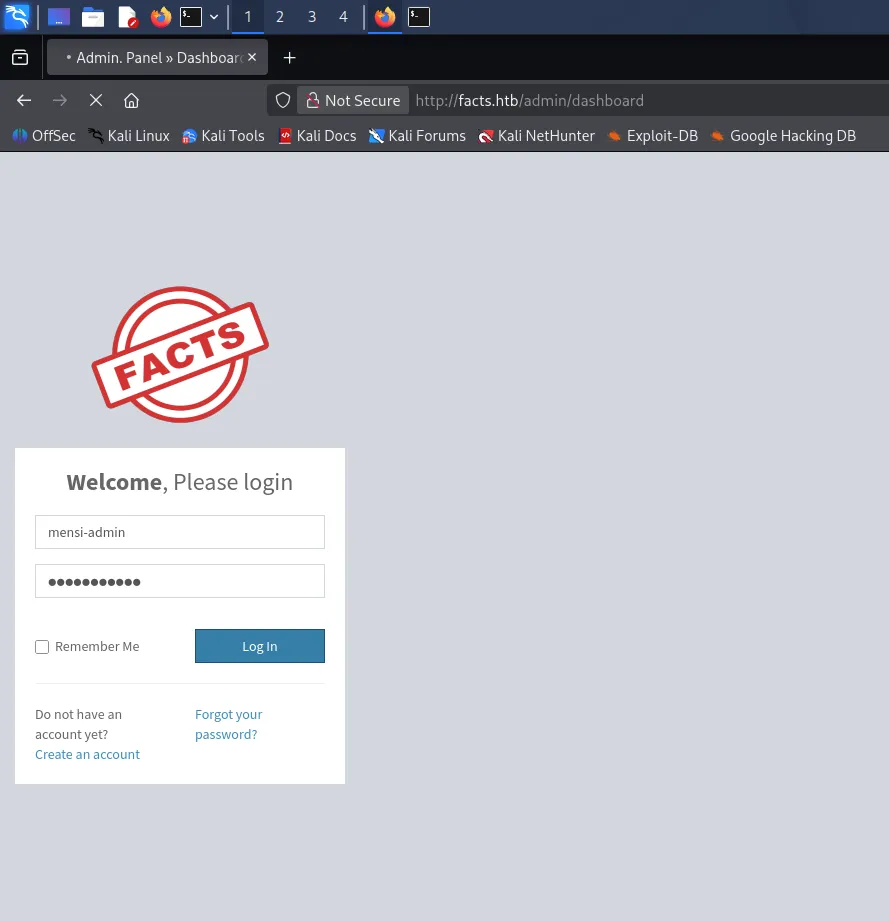Screen dimensions: 889x921
Task: Open the Kali applications menu
Action: [16, 16]
